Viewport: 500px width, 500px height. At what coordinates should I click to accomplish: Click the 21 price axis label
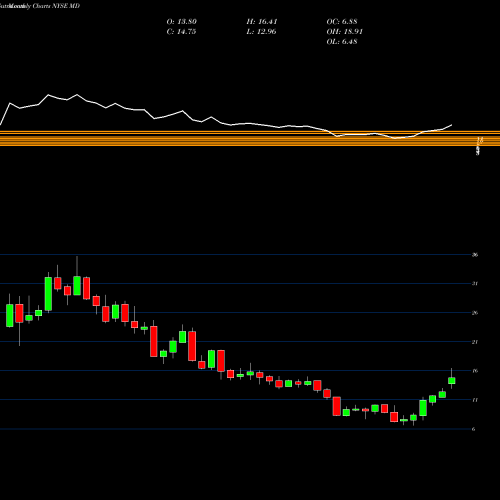click(x=475, y=342)
